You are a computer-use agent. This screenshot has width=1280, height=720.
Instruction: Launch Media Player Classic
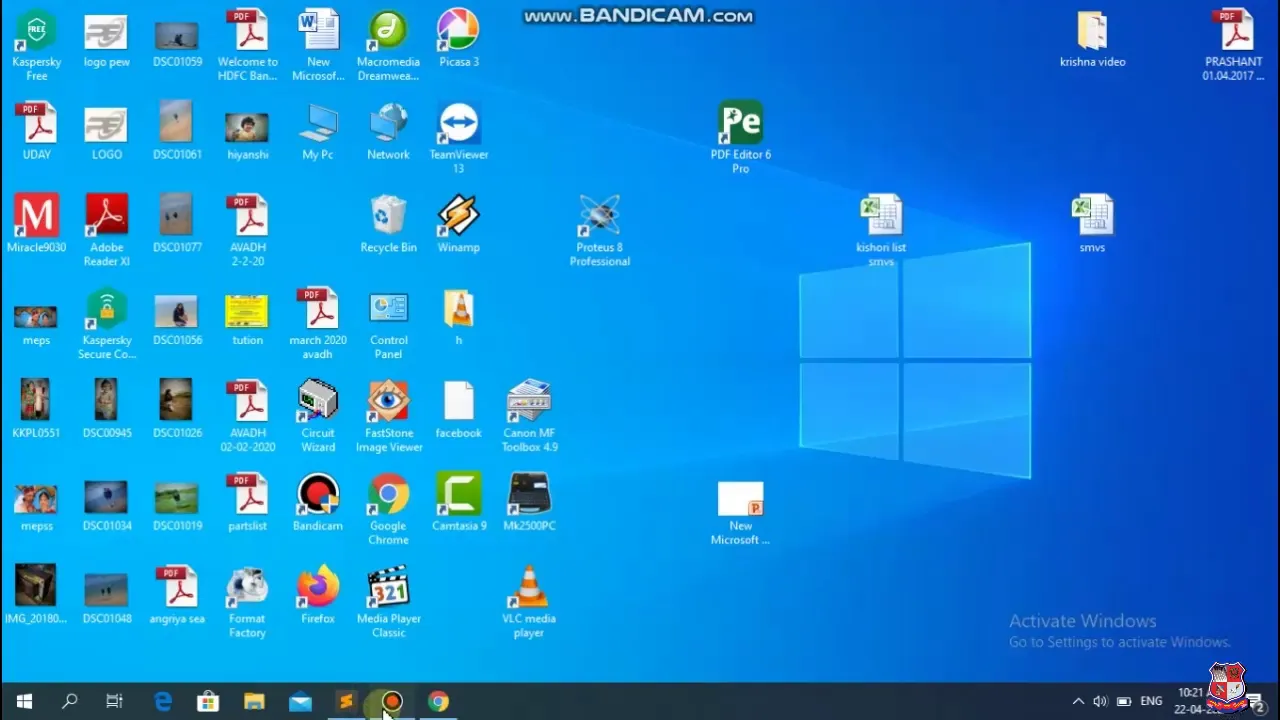coord(388,603)
